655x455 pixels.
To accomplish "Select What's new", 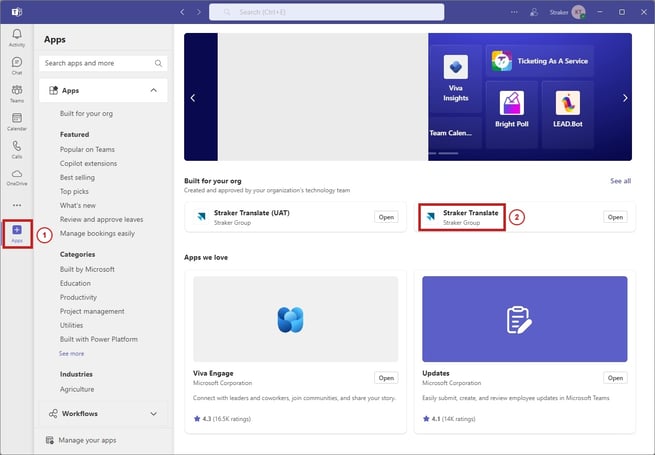I will point(77,205).
